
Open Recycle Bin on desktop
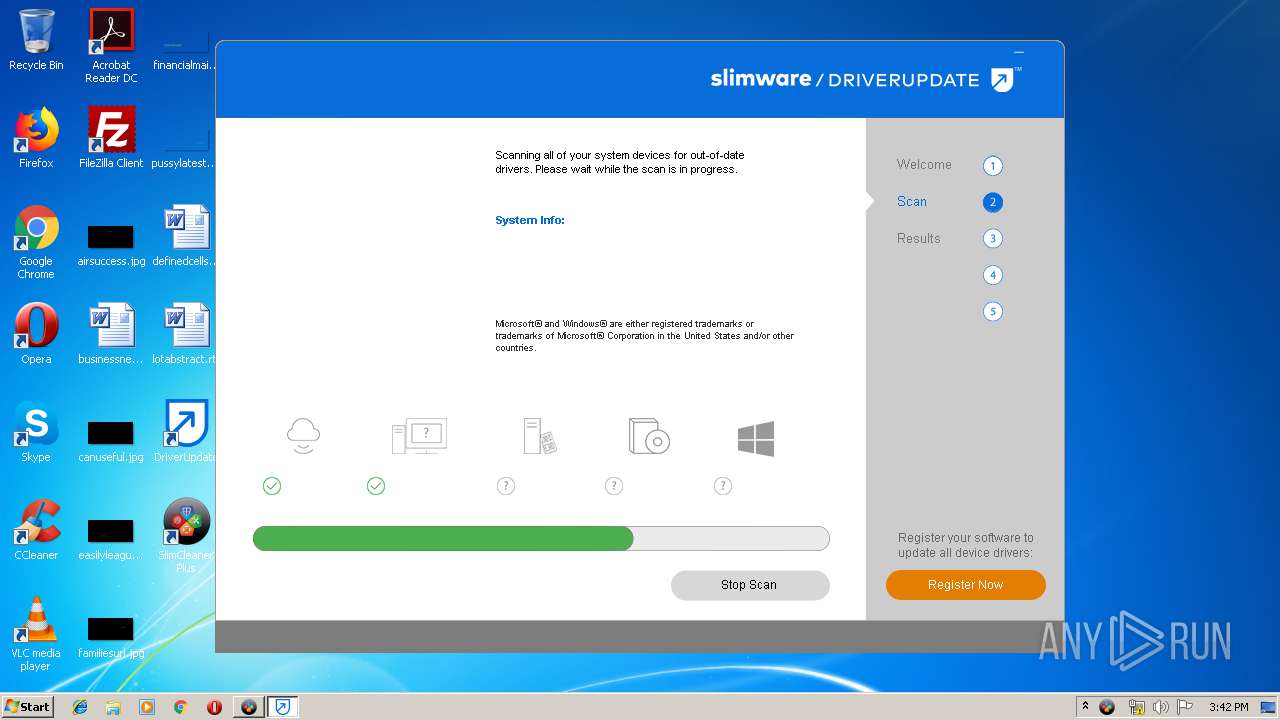pyautogui.click(x=36, y=41)
